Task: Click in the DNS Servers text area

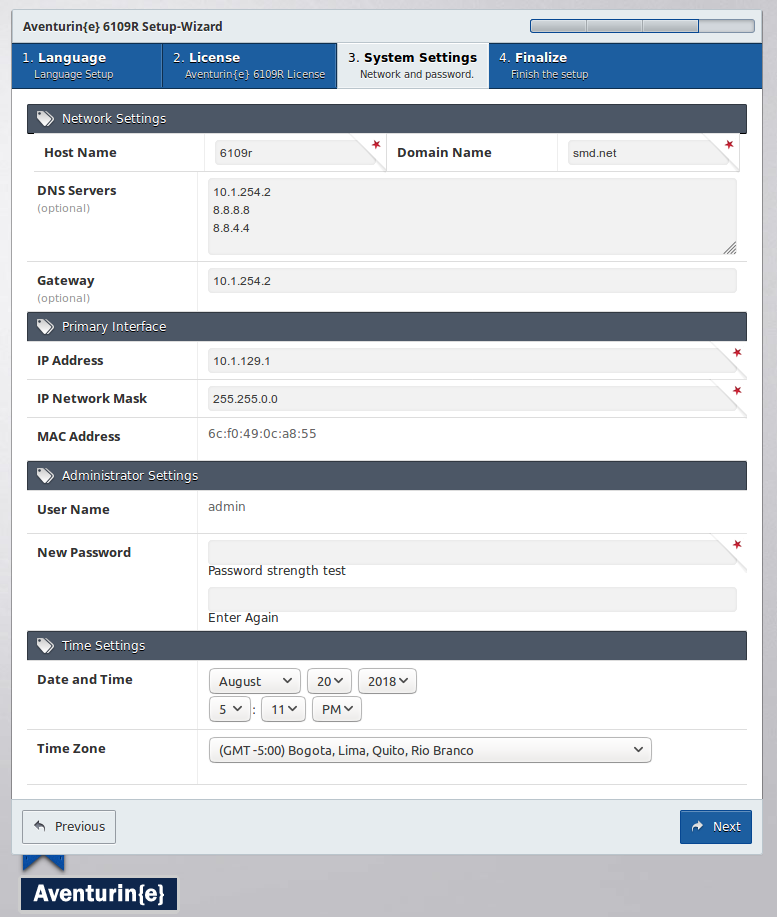Action: click(x=472, y=216)
